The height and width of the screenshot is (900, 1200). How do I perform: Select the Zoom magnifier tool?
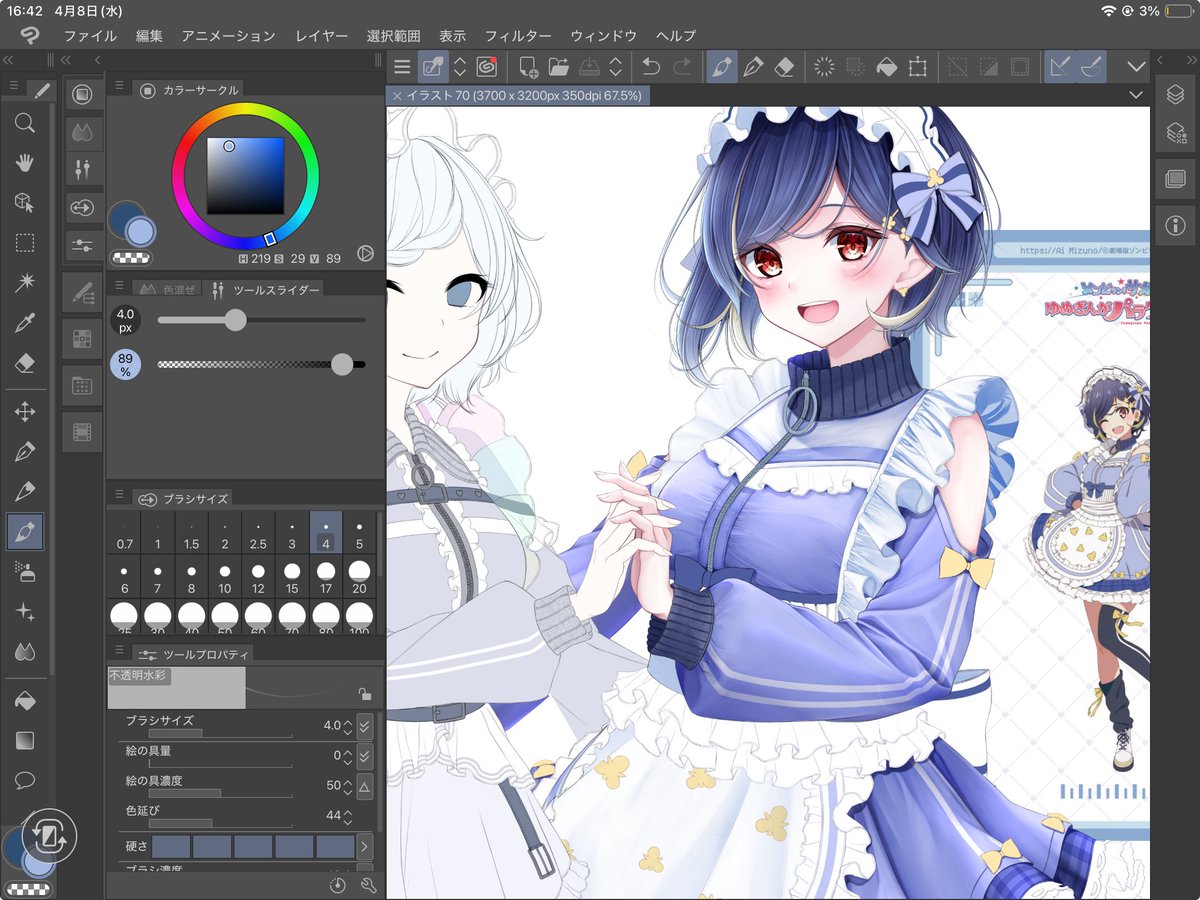point(25,123)
